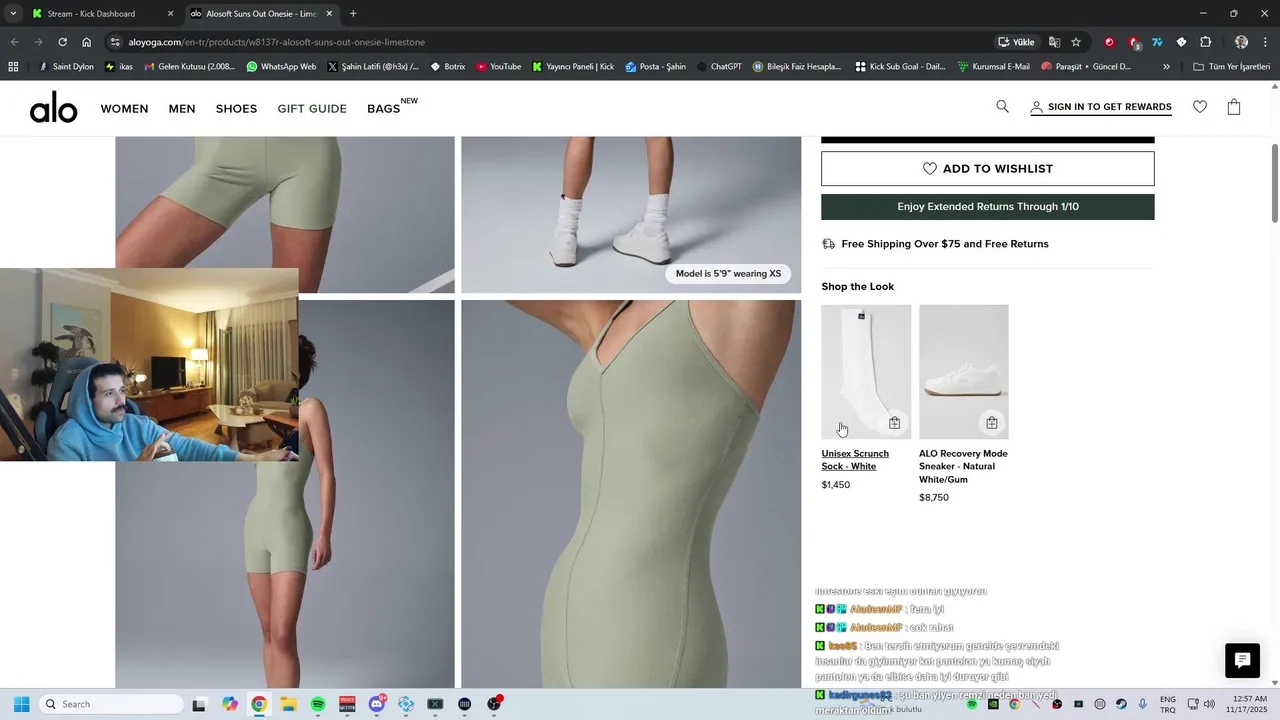1280x720 pixels.
Task: Go to Alo logo homepage
Action: click(x=53, y=108)
